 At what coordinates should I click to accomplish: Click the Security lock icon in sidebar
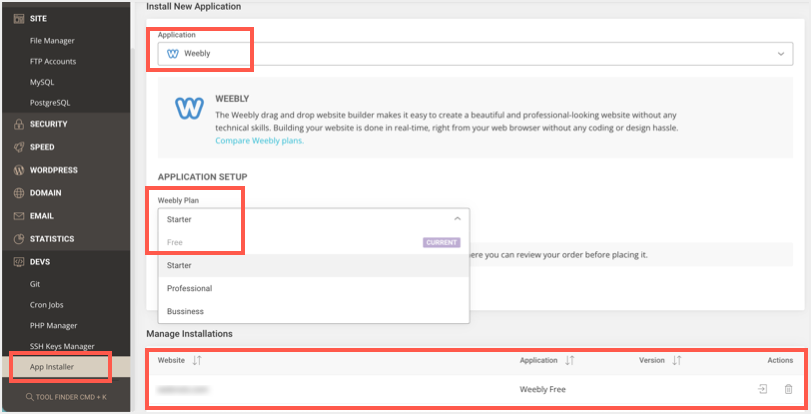pos(15,124)
